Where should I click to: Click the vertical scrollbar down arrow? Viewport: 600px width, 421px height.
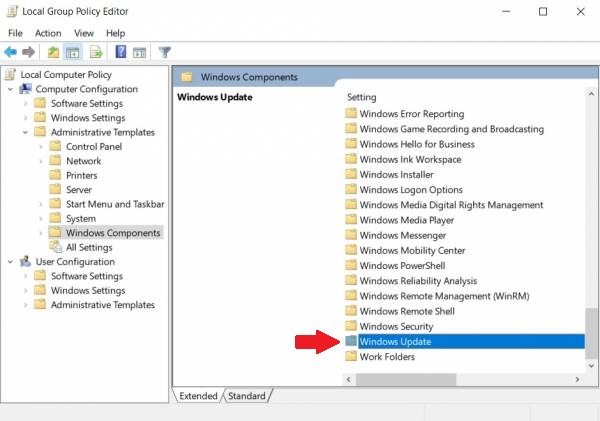point(591,366)
